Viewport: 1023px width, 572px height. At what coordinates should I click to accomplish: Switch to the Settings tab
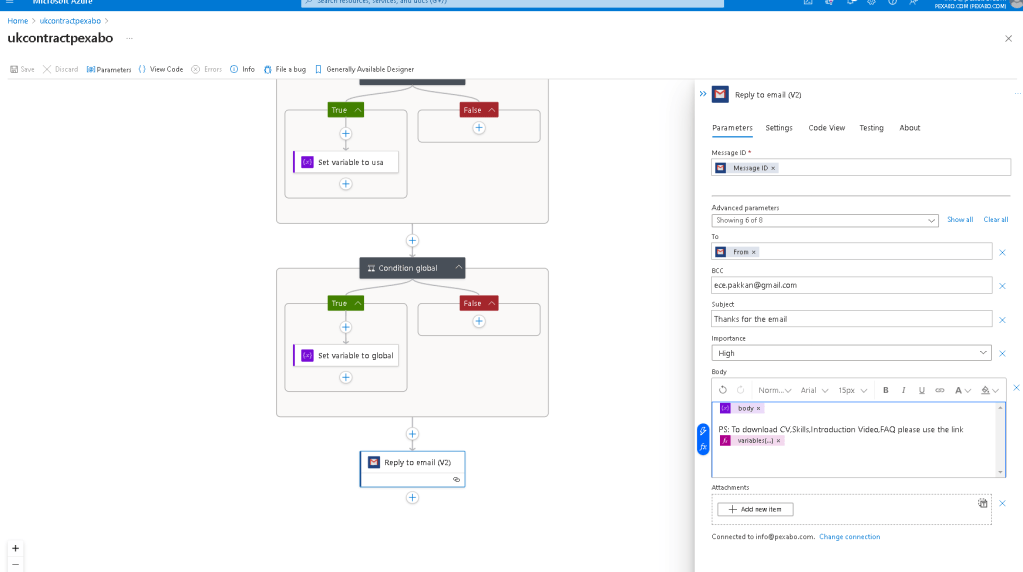click(779, 128)
